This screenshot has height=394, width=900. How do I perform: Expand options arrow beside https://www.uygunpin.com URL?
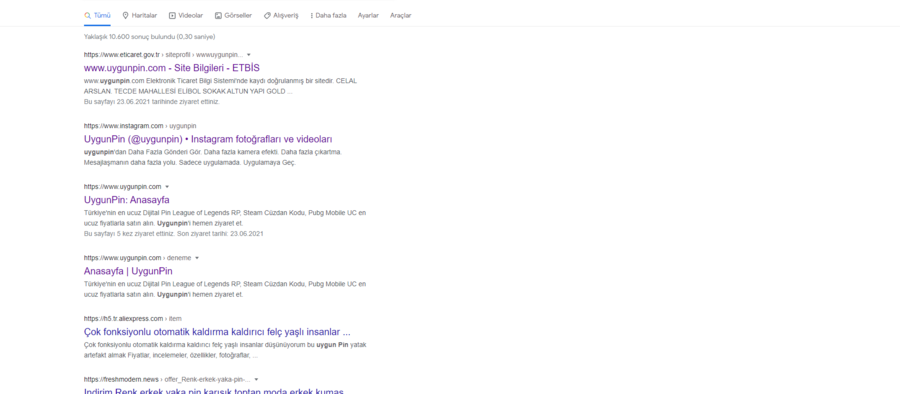[167, 187]
